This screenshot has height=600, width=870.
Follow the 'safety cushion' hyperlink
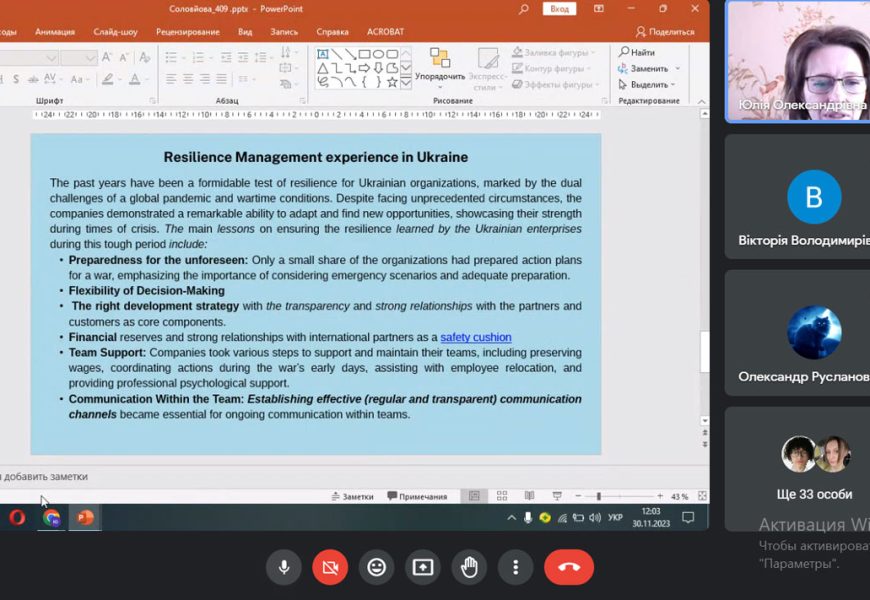tap(475, 337)
